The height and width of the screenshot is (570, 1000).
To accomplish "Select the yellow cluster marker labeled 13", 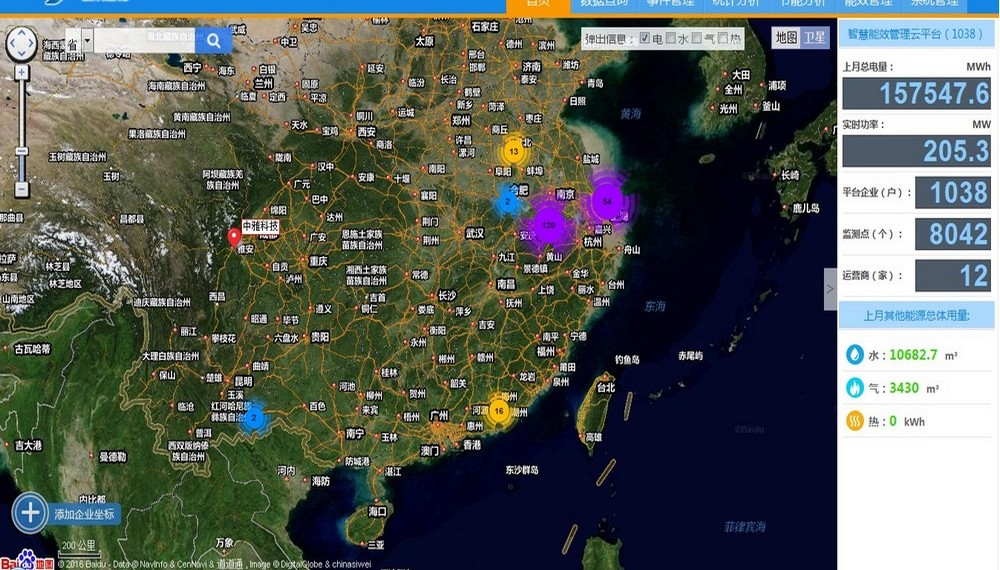I will (513, 152).
